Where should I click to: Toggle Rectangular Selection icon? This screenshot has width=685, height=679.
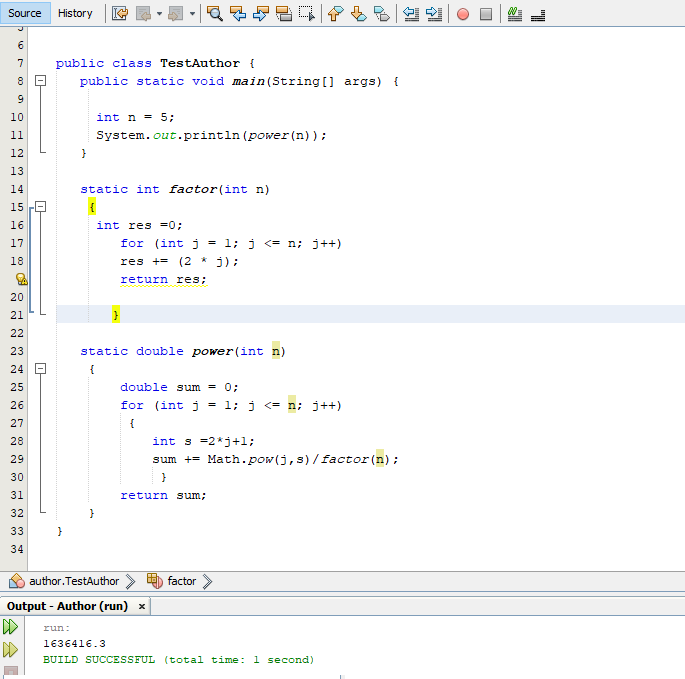point(307,14)
